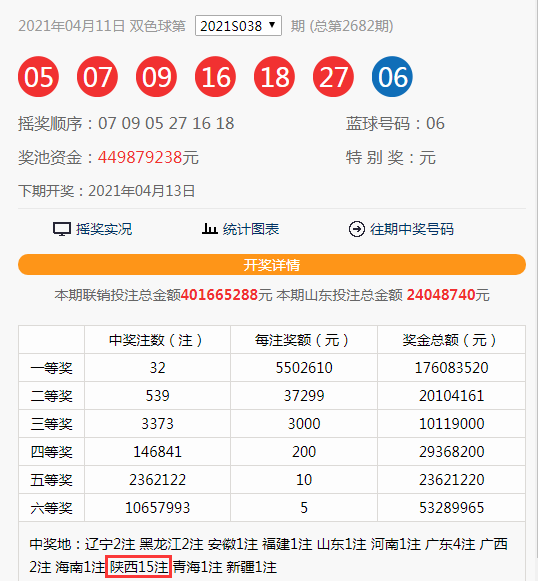538x581 pixels.
Task: Click third prize total 10119000
Action: tap(451, 424)
